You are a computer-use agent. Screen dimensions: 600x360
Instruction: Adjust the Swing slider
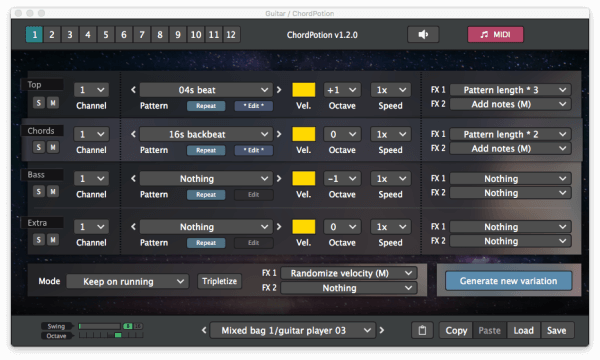point(99,326)
